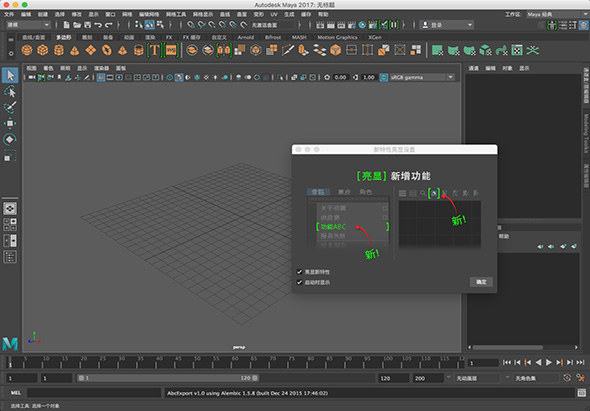Click the Undo arrow in status line
The height and width of the screenshot is (411, 590).
pos(98,25)
